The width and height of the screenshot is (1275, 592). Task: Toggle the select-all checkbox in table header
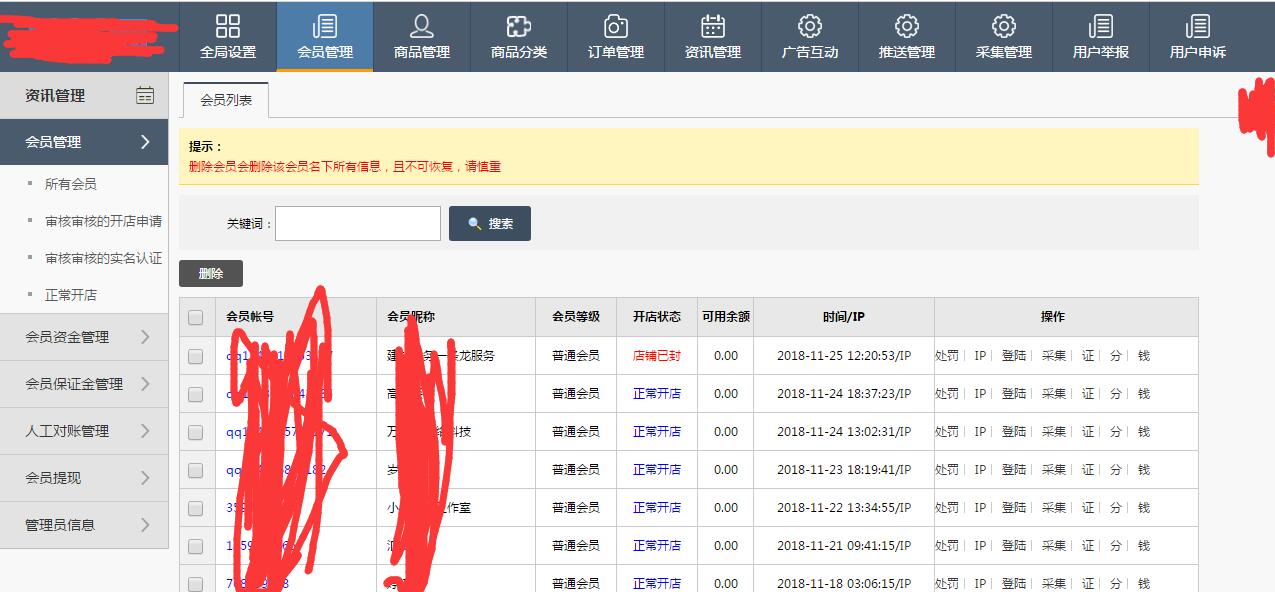click(x=195, y=317)
